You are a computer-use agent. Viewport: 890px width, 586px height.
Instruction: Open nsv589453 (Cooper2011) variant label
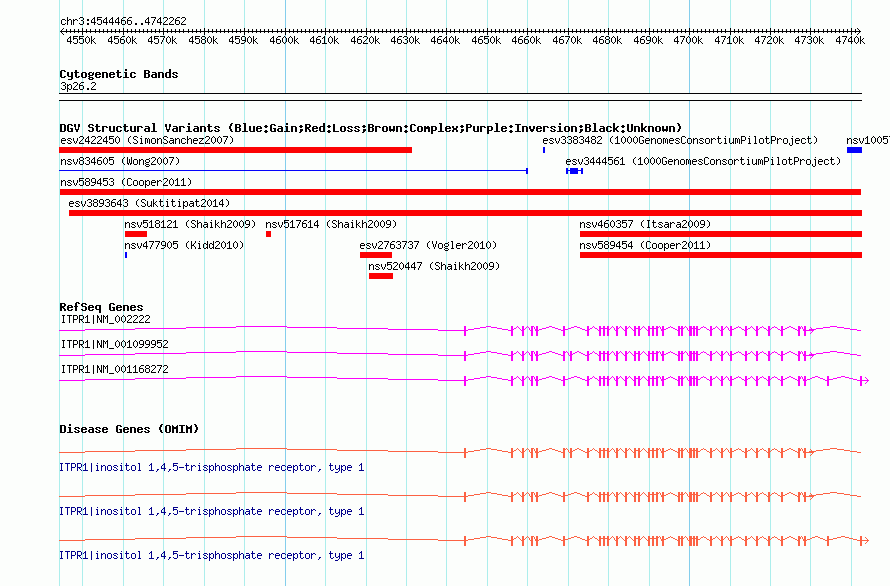click(126, 182)
